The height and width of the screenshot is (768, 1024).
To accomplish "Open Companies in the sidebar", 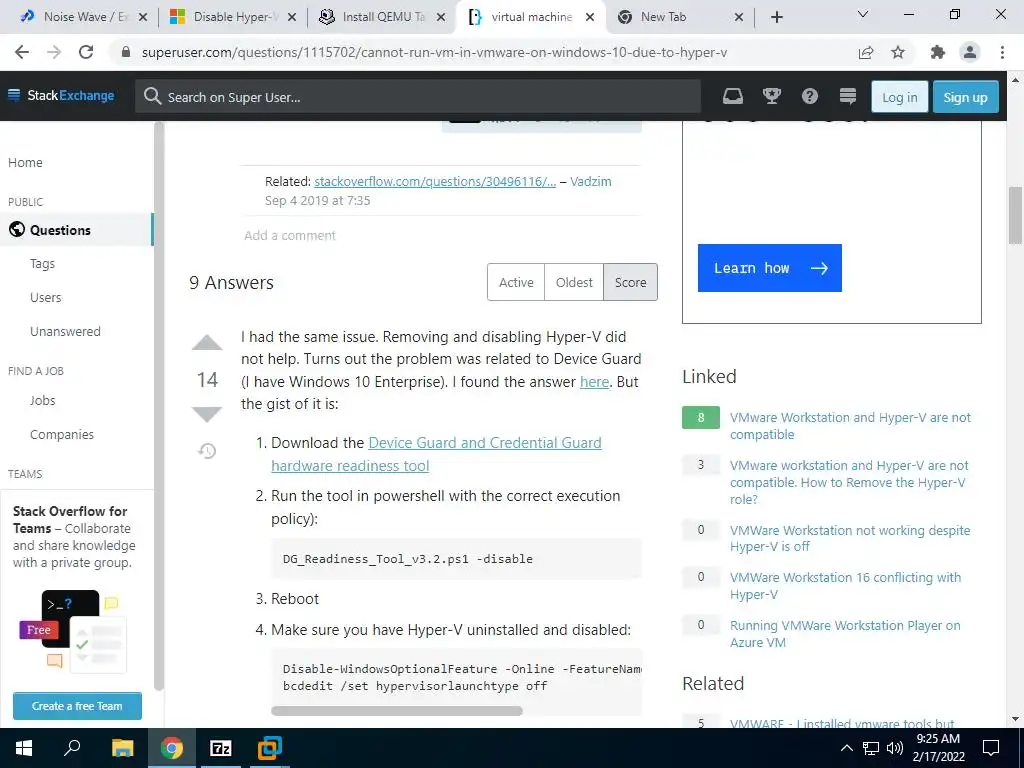I will click(62, 434).
